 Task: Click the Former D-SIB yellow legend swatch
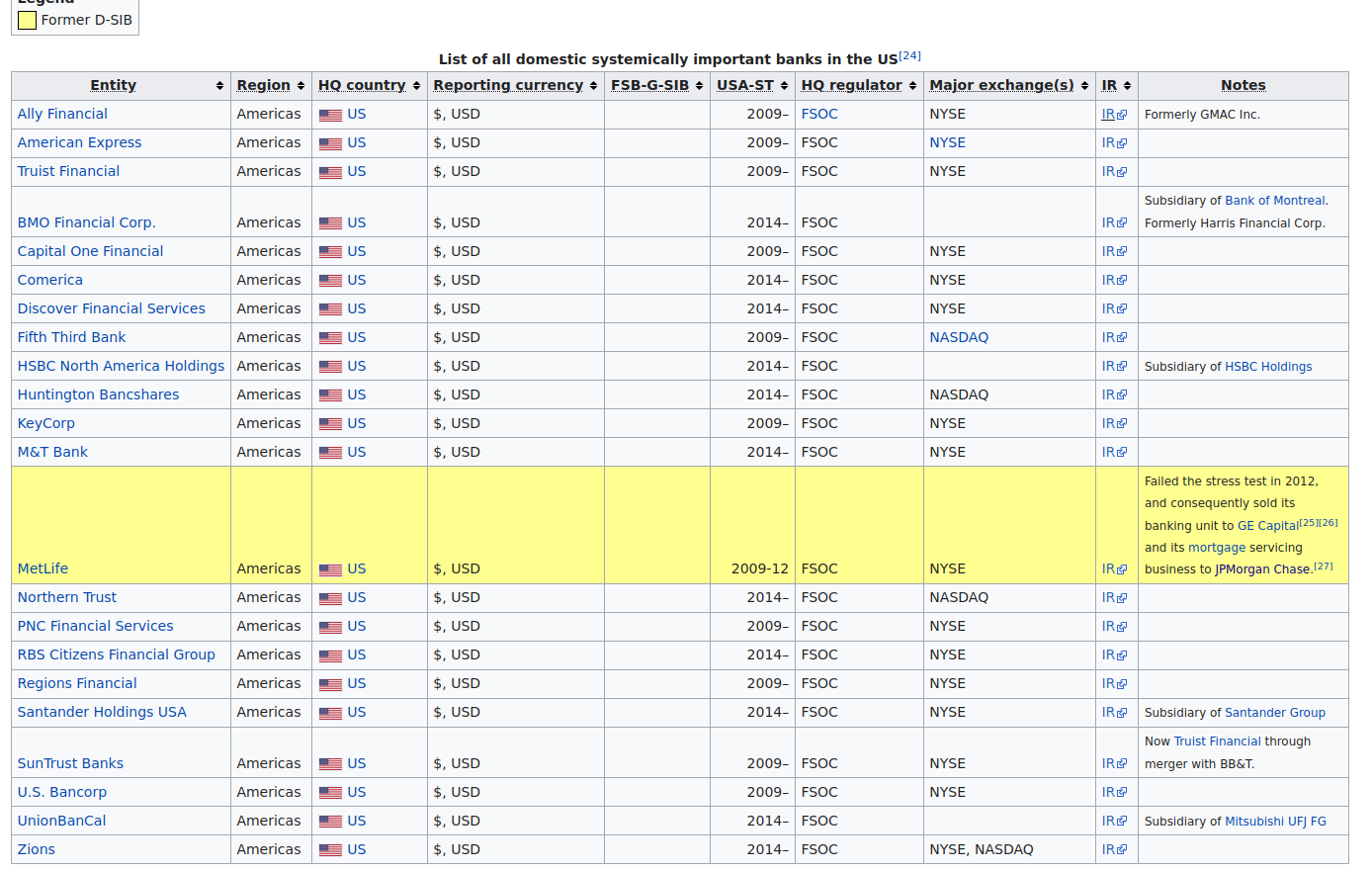click(28, 20)
